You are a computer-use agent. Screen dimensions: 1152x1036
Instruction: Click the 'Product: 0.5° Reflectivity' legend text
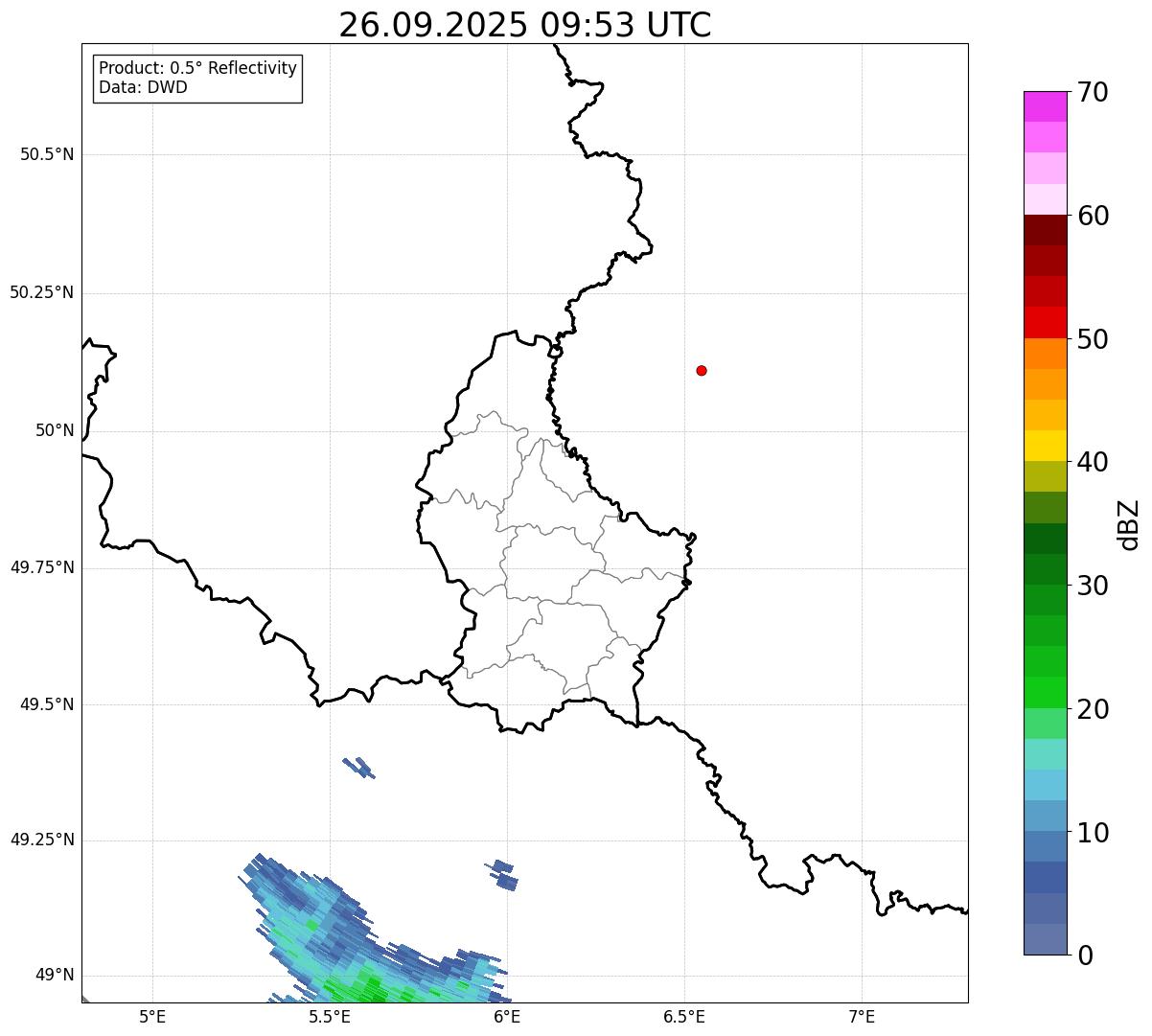pos(197,68)
